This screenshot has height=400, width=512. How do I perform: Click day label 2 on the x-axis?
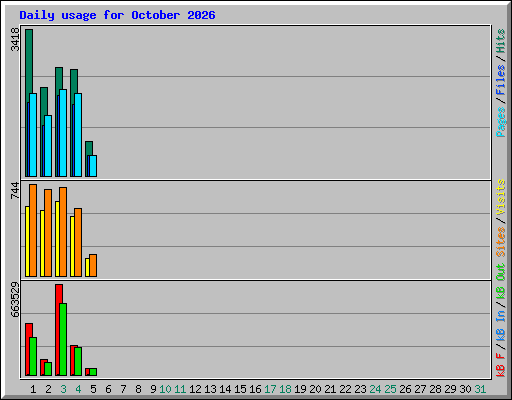point(48,389)
